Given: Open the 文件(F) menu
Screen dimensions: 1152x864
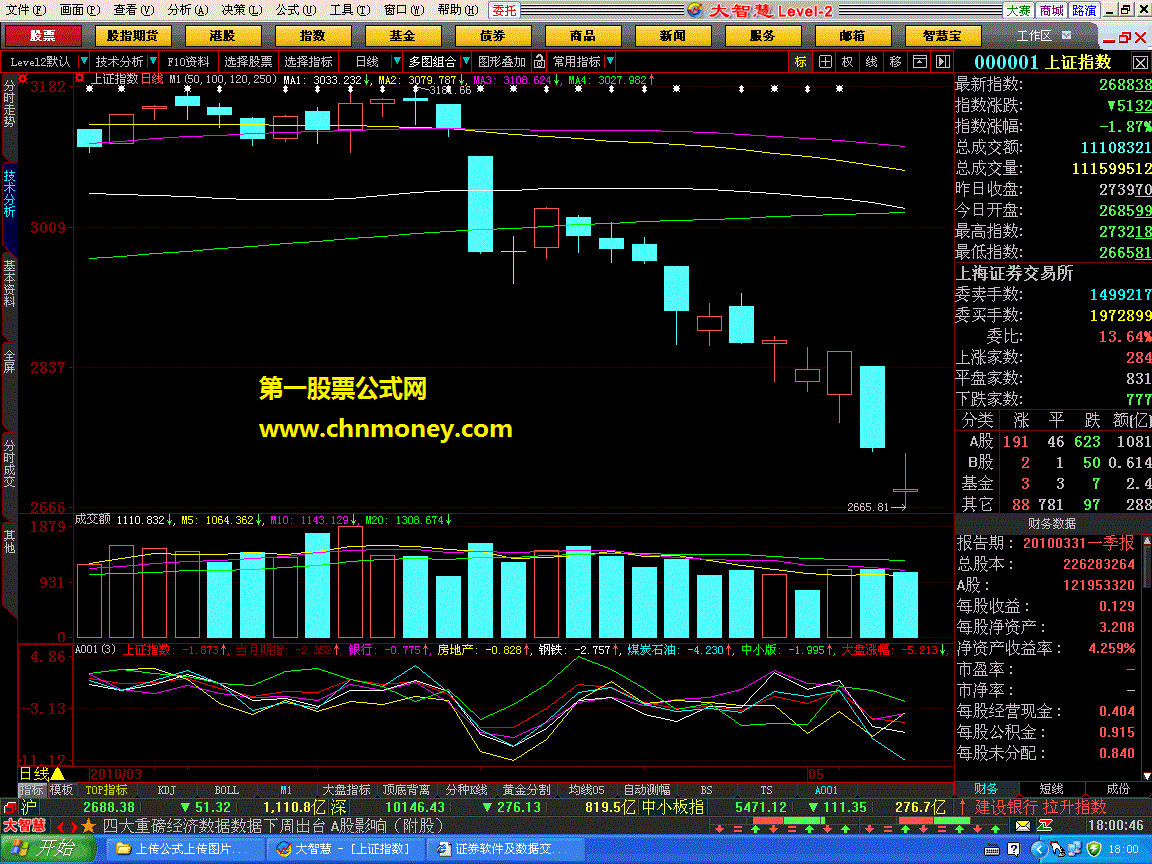Looking at the screenshot, I should point(26,10).
